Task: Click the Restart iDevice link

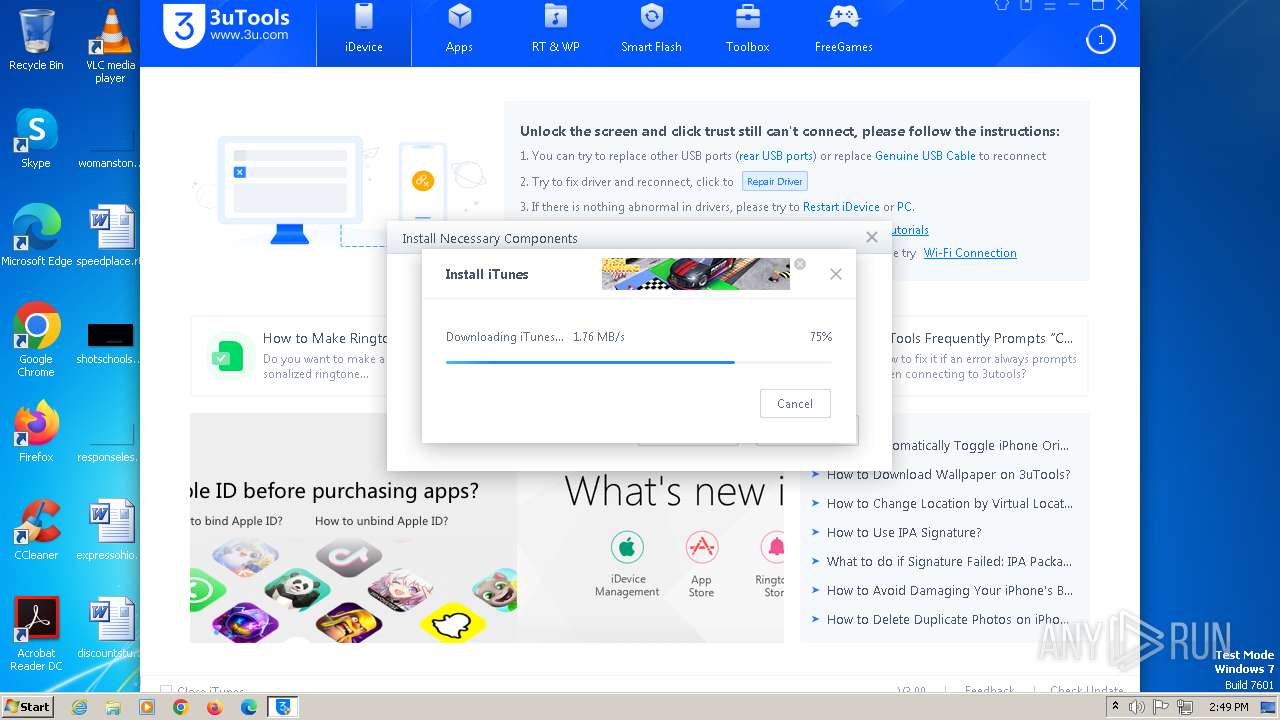Action: 841,207
